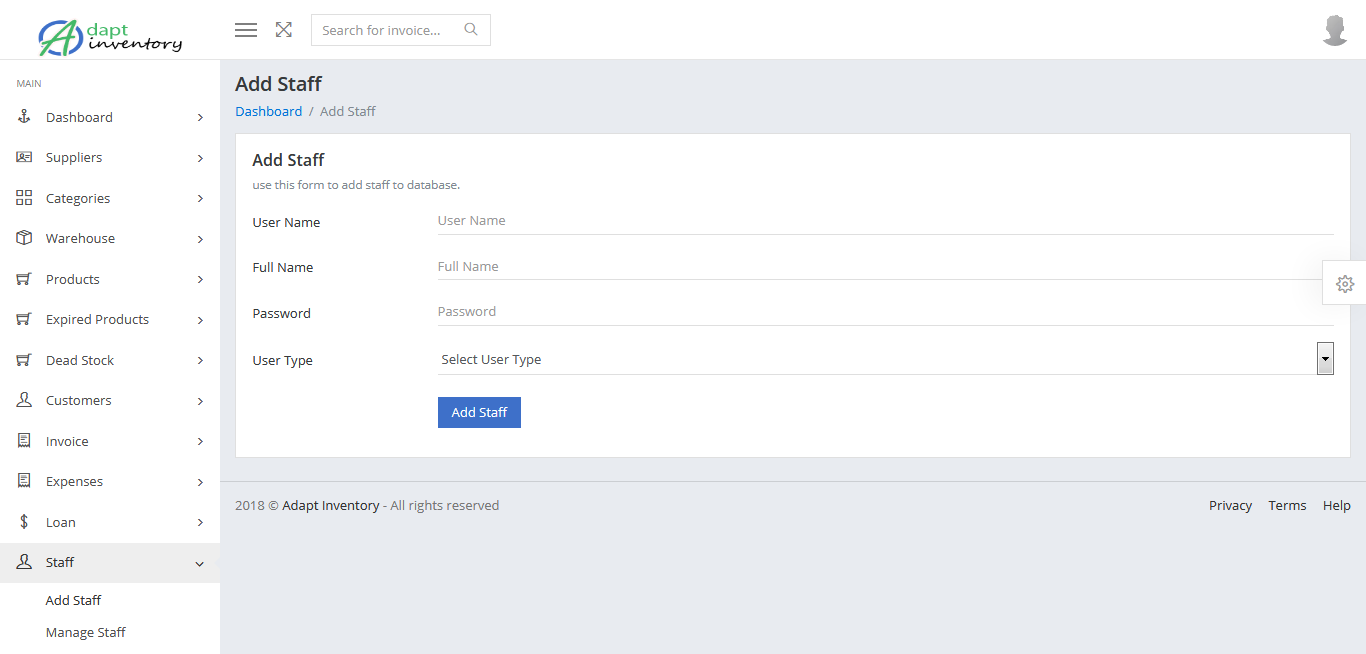Select Add Staff submenu item
This screenshot has width=1366, height=654.
click(74, 600)
